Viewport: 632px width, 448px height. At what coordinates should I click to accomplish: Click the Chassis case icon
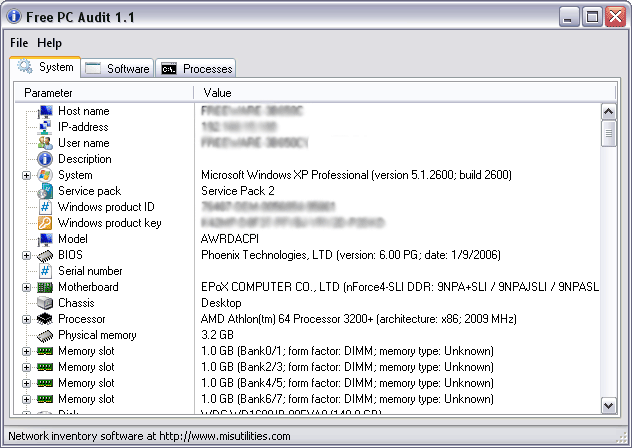(45, 303)
